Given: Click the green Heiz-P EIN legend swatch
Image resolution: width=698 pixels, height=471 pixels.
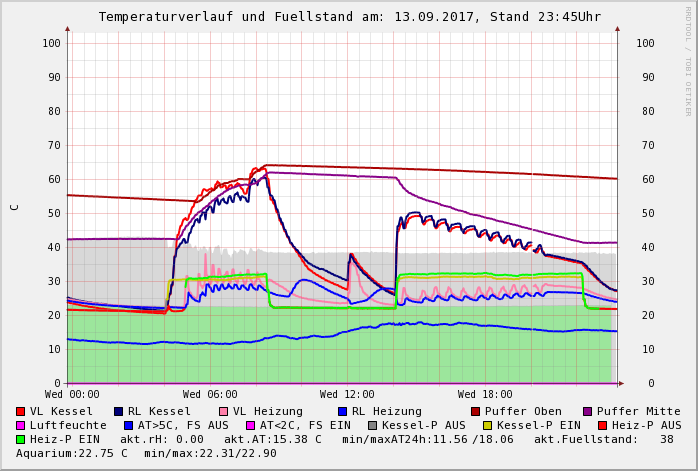Looking at the screenshot, I should pos(21,439).
